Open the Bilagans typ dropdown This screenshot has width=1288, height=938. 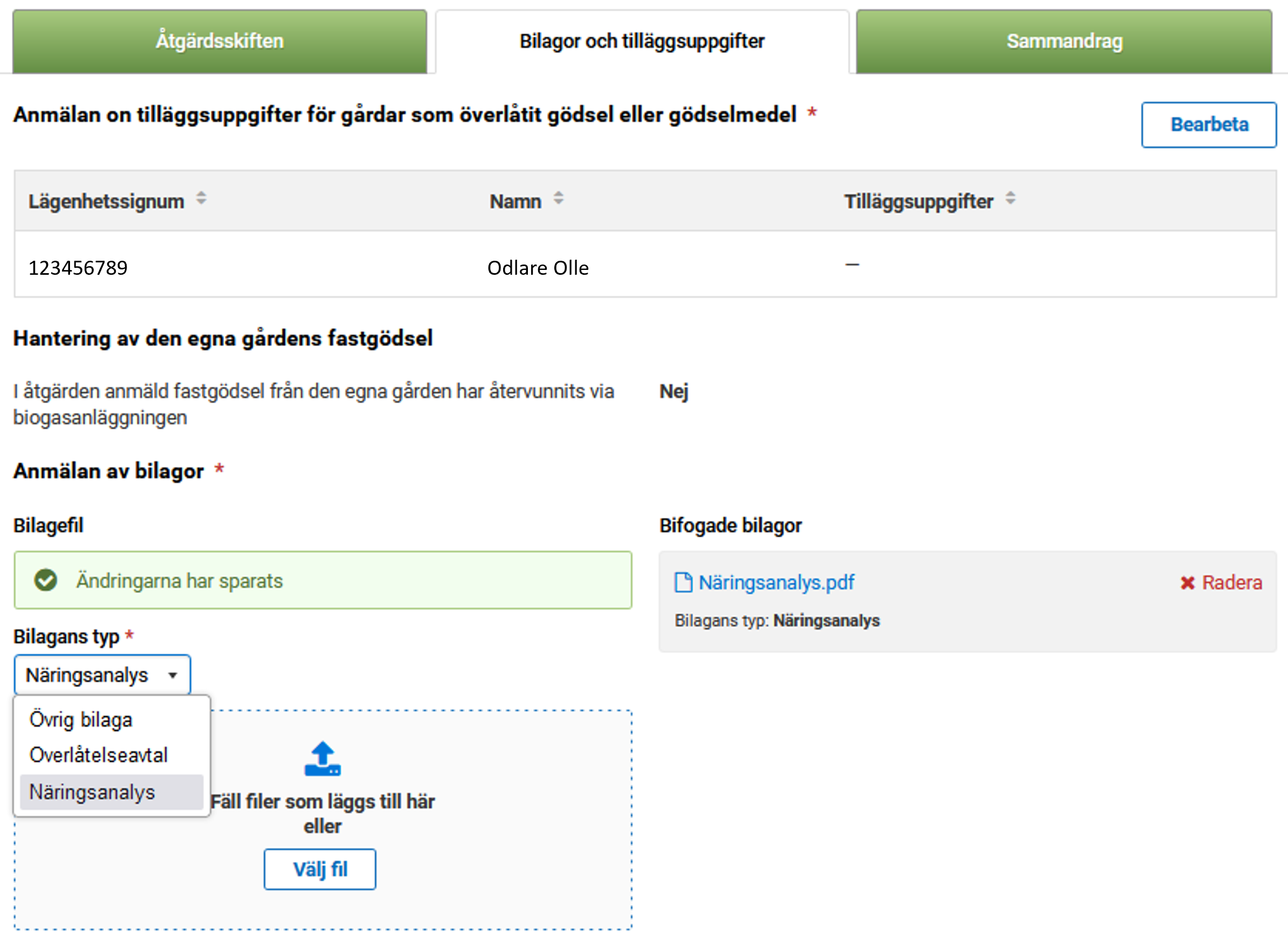(x=102, y=675)
